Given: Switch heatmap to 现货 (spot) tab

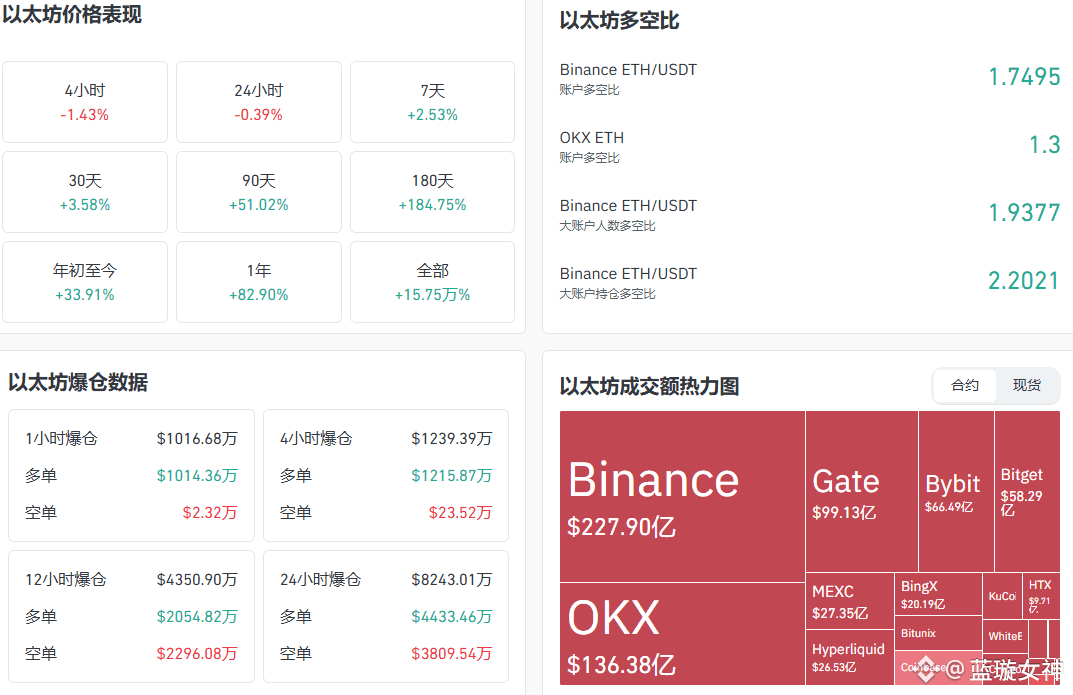Looking at the screenshot, I should click(1027, 385).
